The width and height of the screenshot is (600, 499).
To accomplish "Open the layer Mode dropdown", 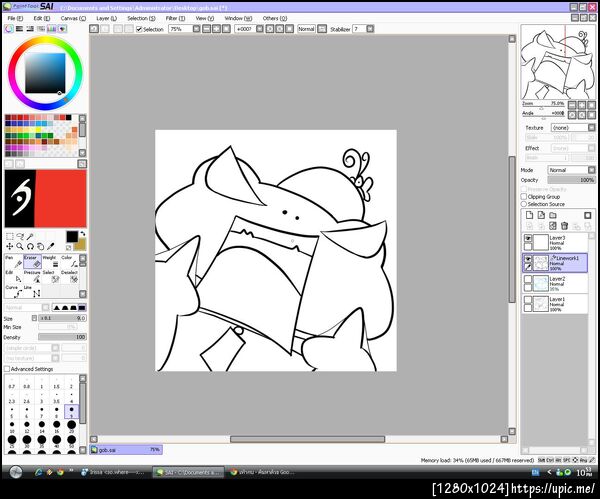I will [x=592, y=170].
